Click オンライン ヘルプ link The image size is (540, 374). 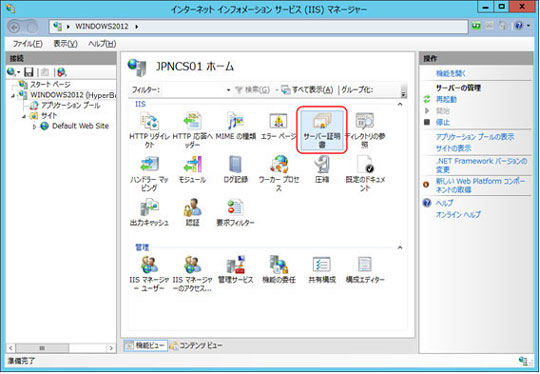458,215
